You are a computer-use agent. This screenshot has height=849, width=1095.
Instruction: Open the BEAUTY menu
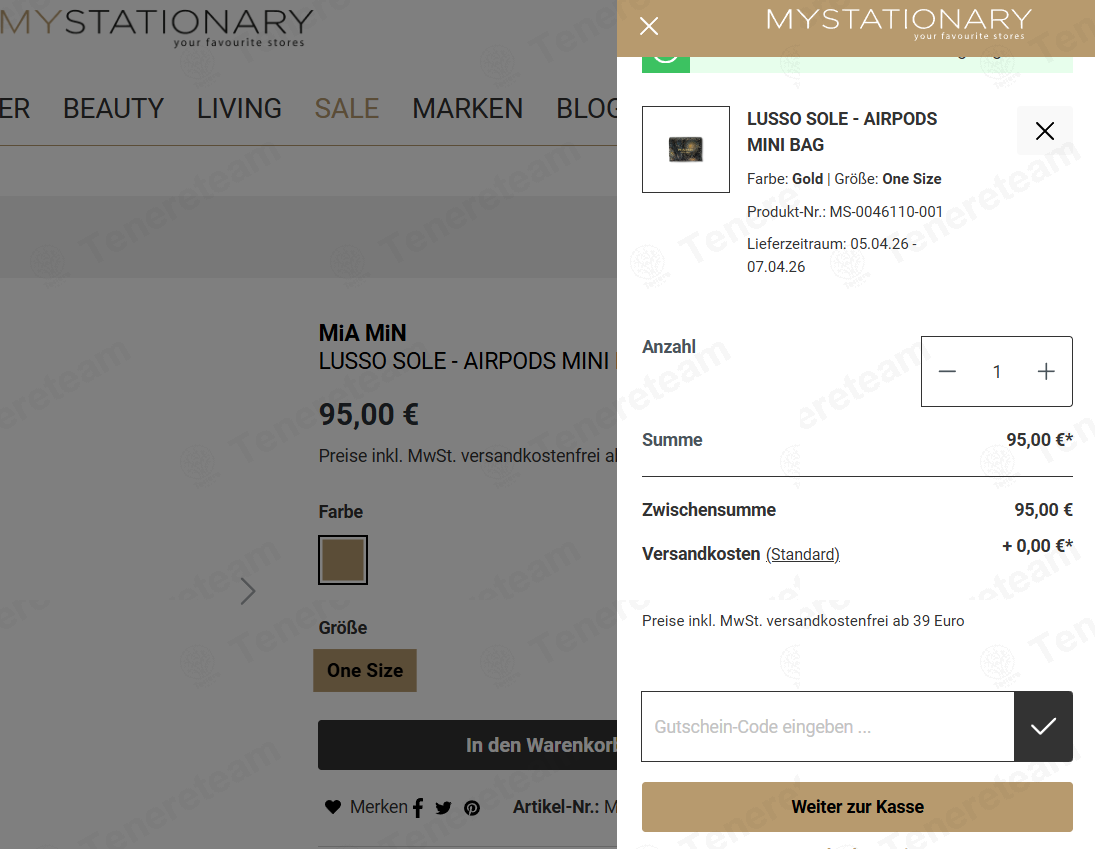pos(113,108)
